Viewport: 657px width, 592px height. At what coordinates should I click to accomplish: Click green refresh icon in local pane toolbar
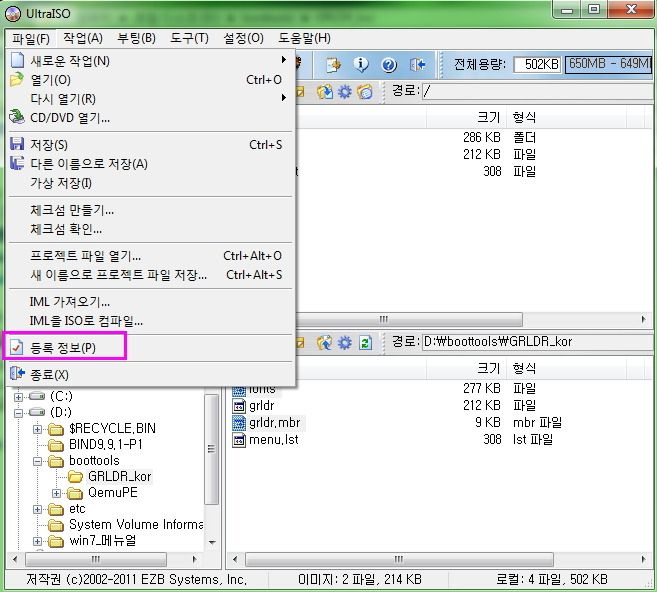365,343
